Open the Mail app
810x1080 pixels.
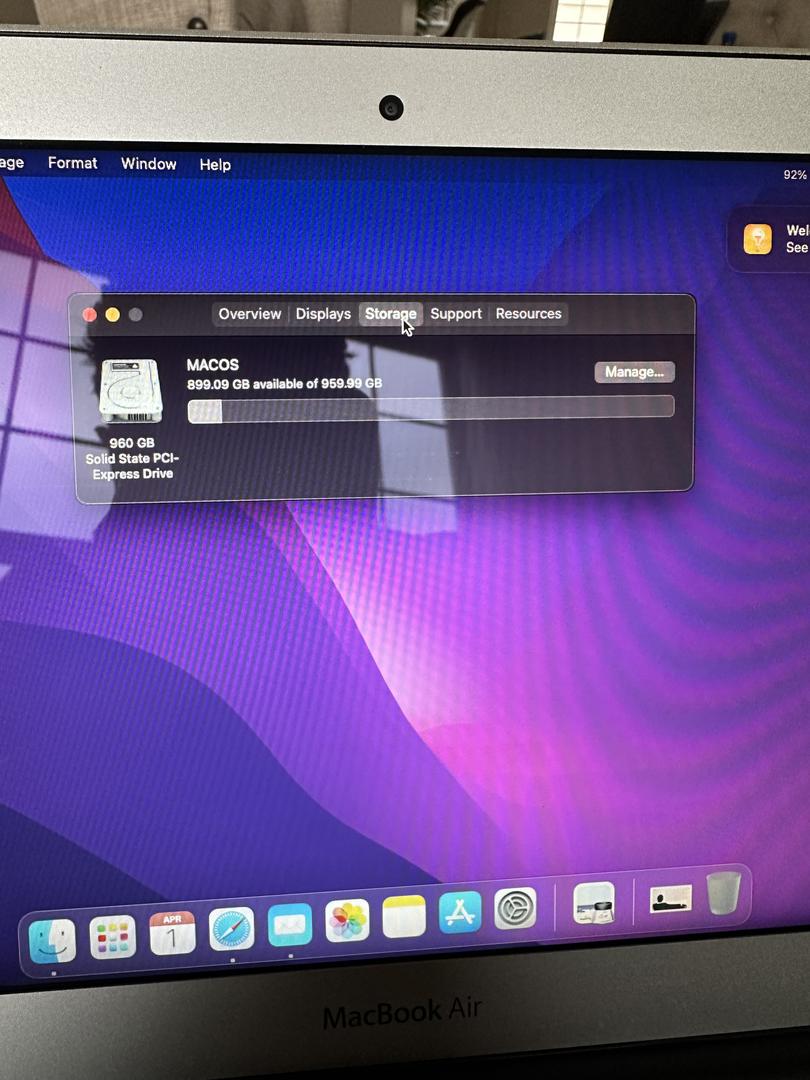pos(289,925)
